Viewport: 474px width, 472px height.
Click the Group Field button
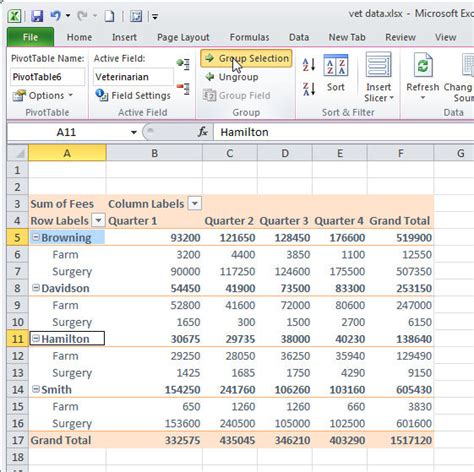(x=237, y=96)
